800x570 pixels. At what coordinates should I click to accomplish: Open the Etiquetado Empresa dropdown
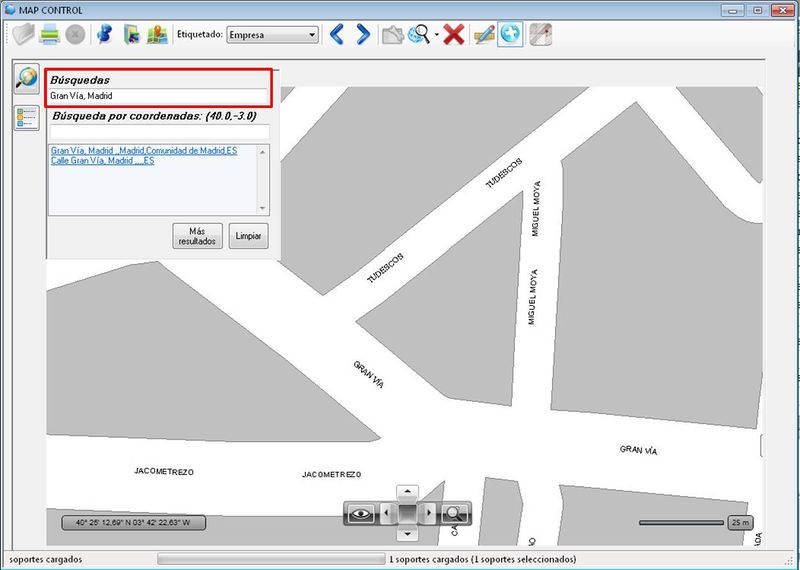click(x=272, y=35)
